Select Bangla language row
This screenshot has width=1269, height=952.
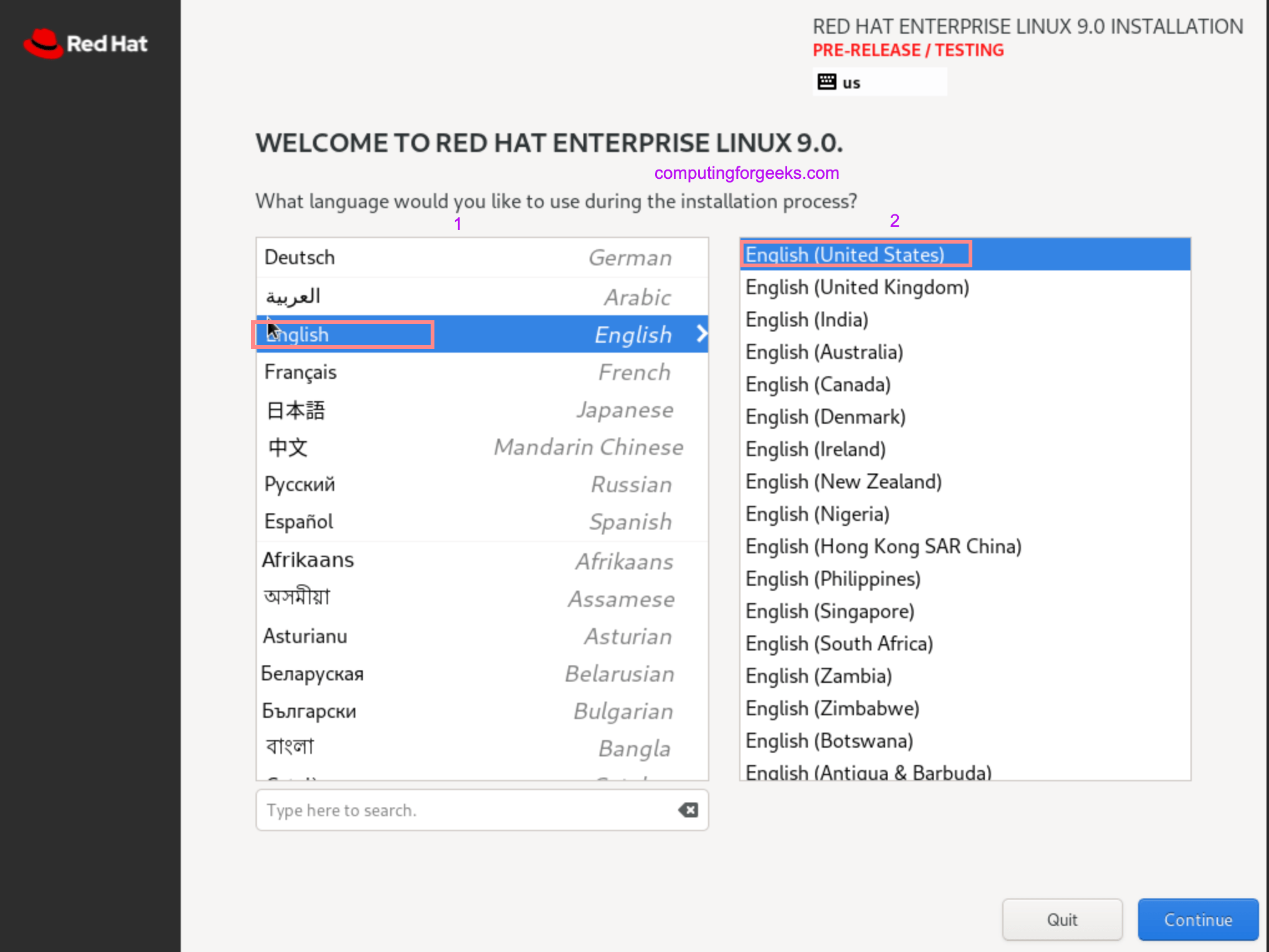pyautogui.click(x=482, y=748)
